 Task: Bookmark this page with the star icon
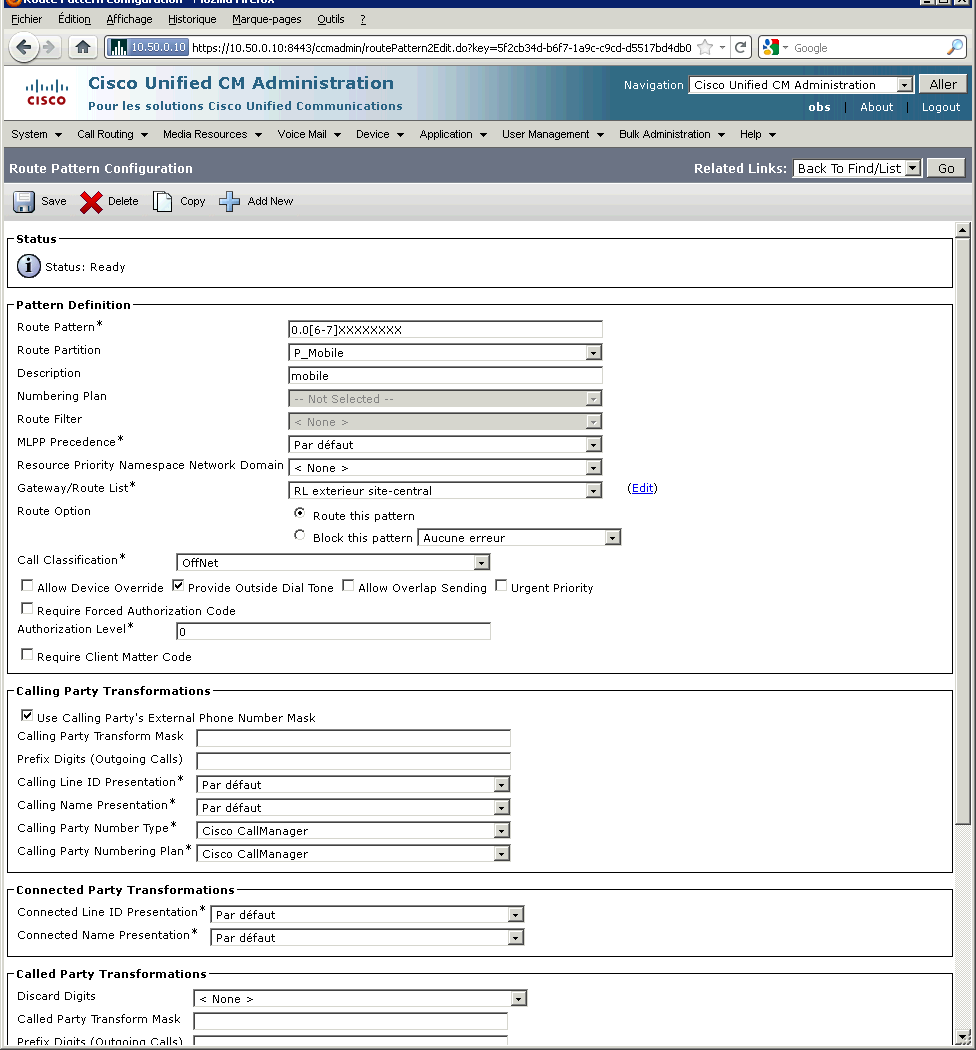coord(705,48)
